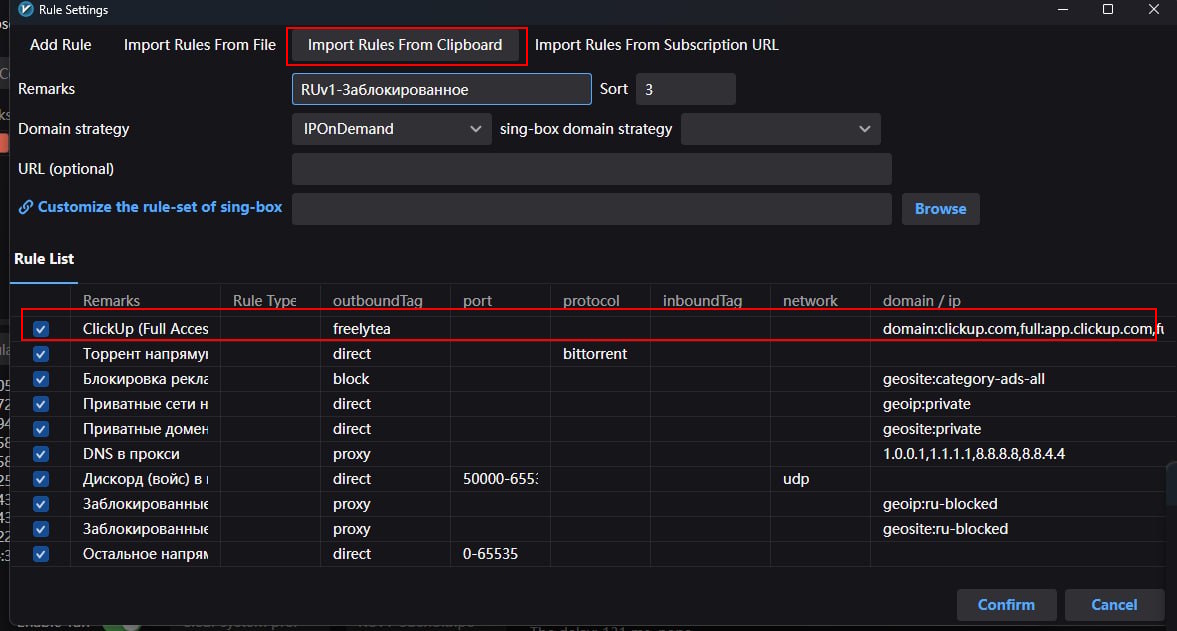Maximize the Rule Settings window
Image resolution: width=1177 pixels, height=631 pixels.
(1108, 10)
